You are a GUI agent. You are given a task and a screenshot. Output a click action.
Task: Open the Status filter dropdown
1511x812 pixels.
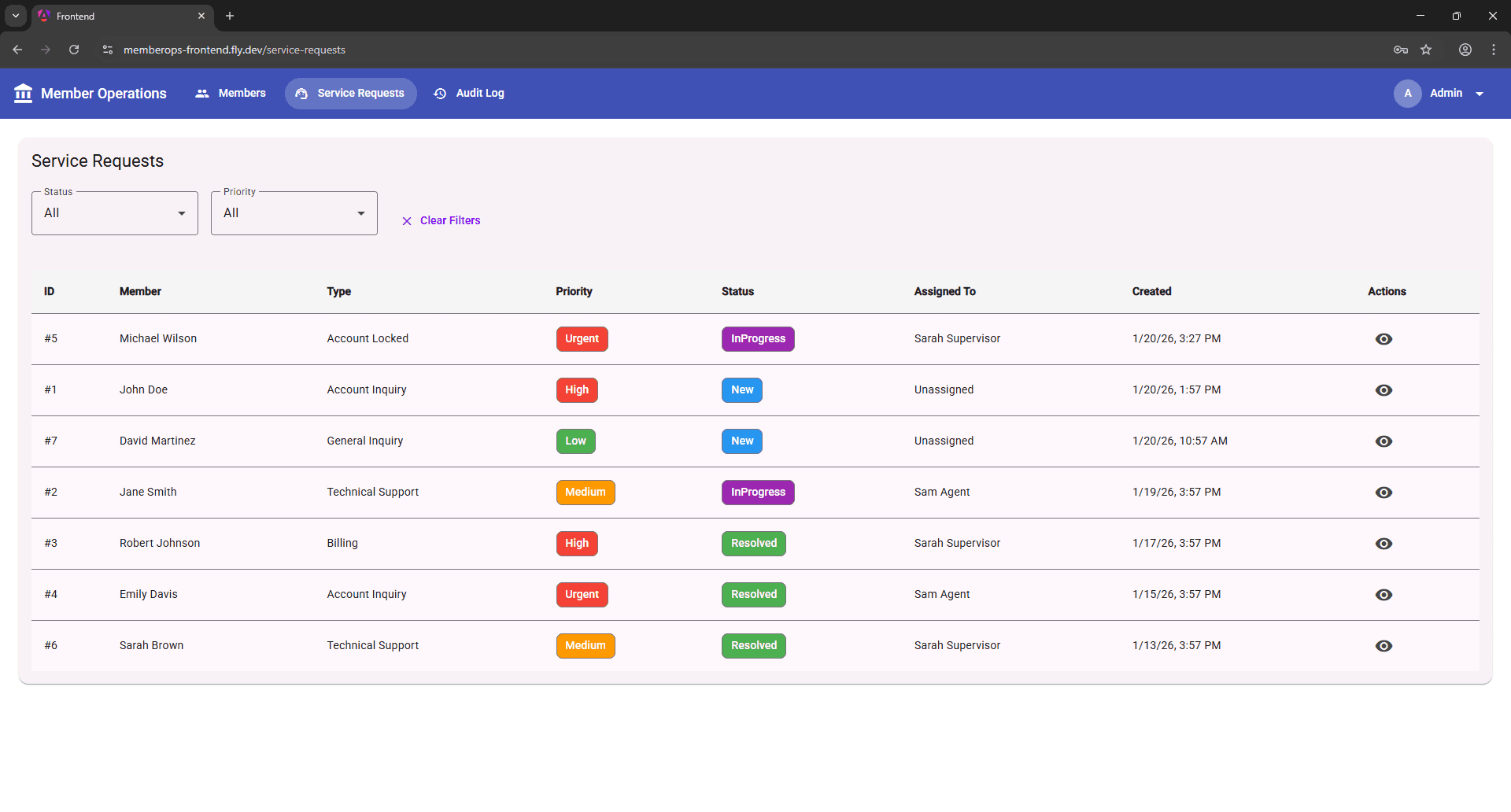click(x=114, y=212)
